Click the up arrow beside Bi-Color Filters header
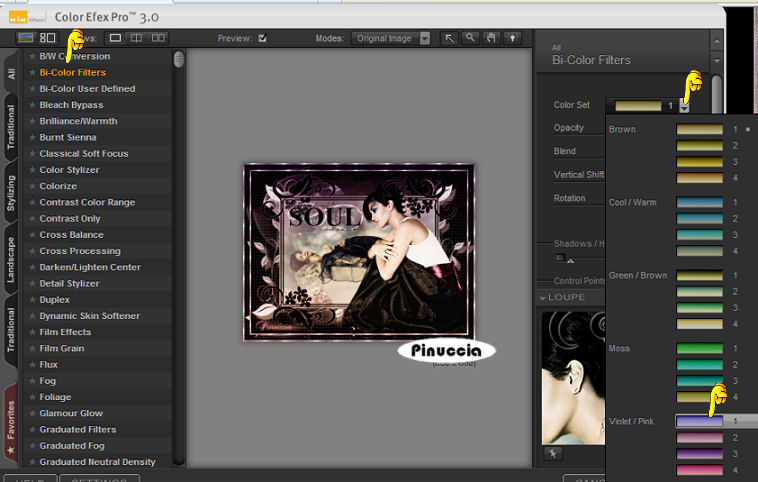This screenshot has width=758, height=482. [716, 42]
